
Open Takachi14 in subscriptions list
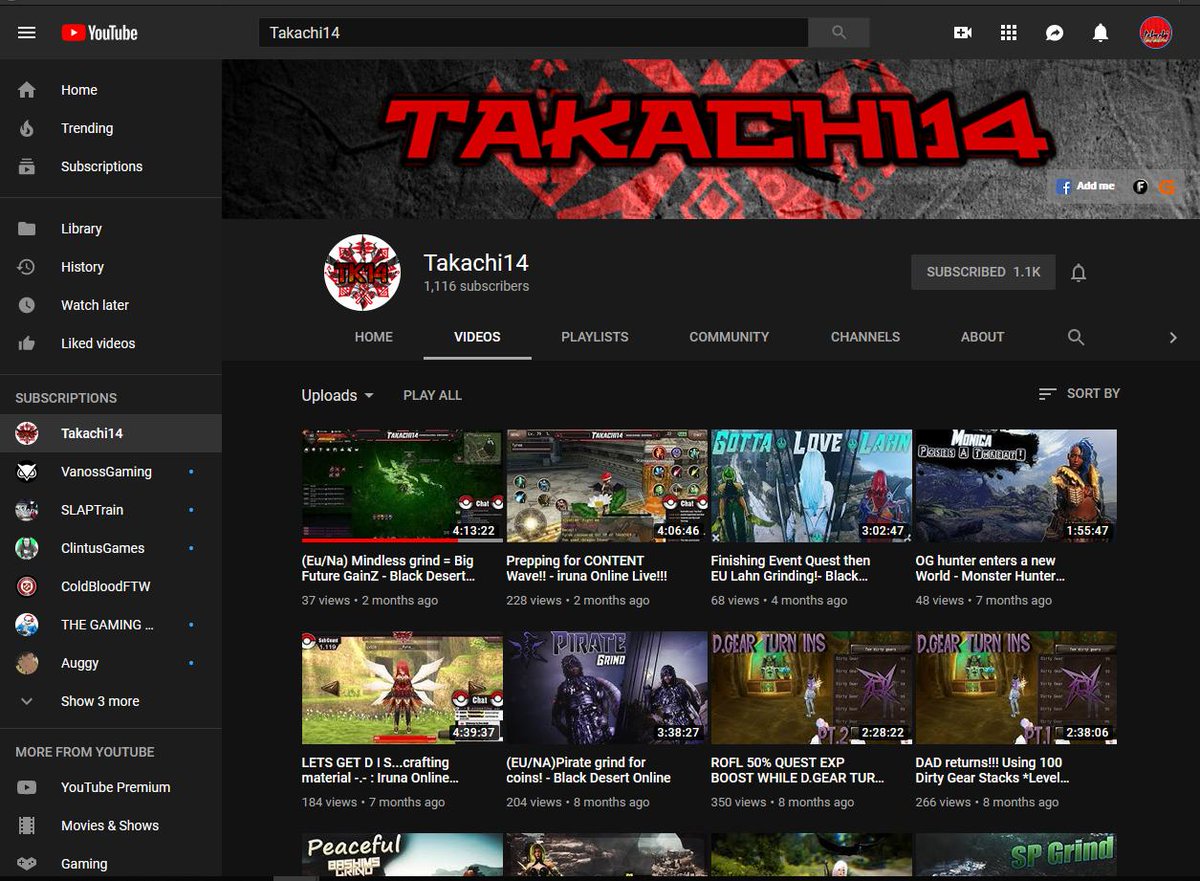pos(111,433)
